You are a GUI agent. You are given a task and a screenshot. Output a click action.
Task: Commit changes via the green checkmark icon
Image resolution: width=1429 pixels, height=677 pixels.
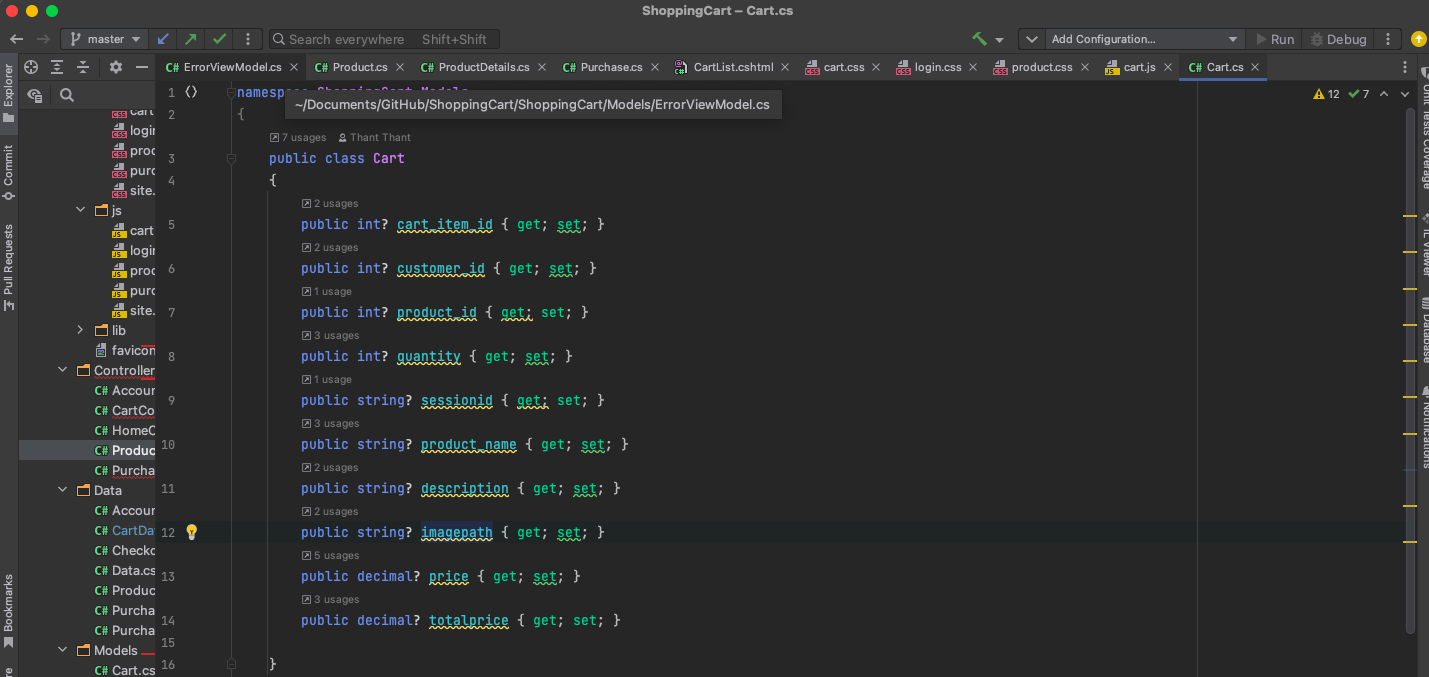tap(219, 38)
